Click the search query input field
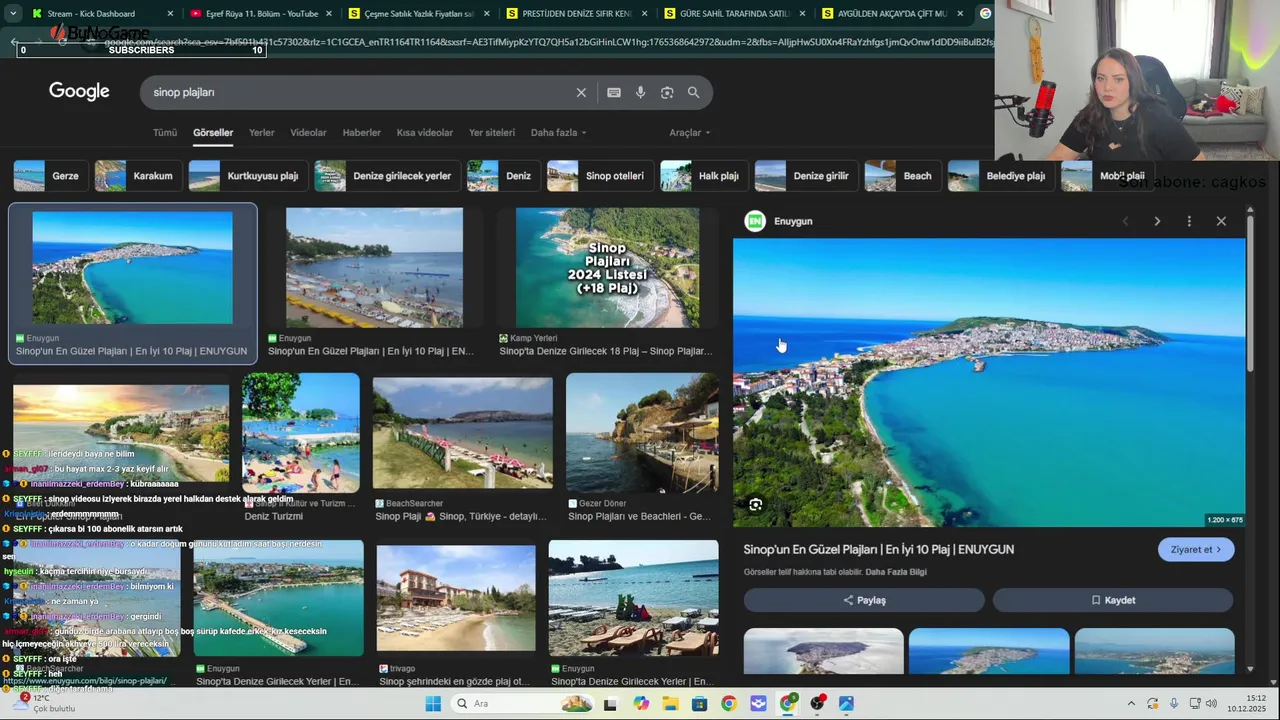The width and height of the screenshot is (1280, 720). pos(360,92)
